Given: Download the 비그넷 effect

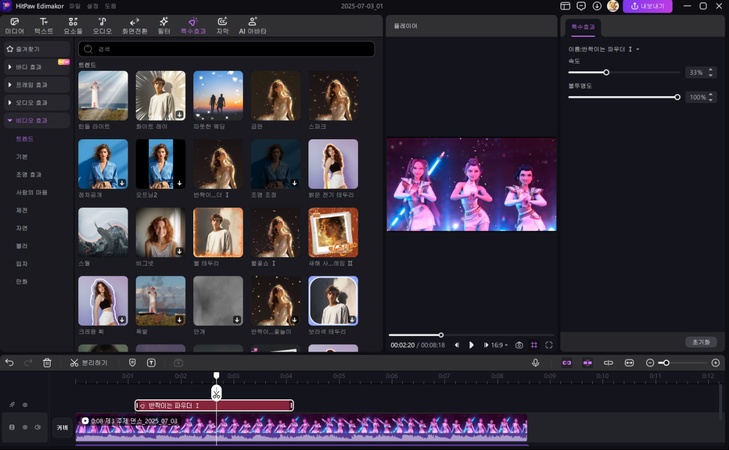Looking at the screenshot, I should click(x=179, y=251).
